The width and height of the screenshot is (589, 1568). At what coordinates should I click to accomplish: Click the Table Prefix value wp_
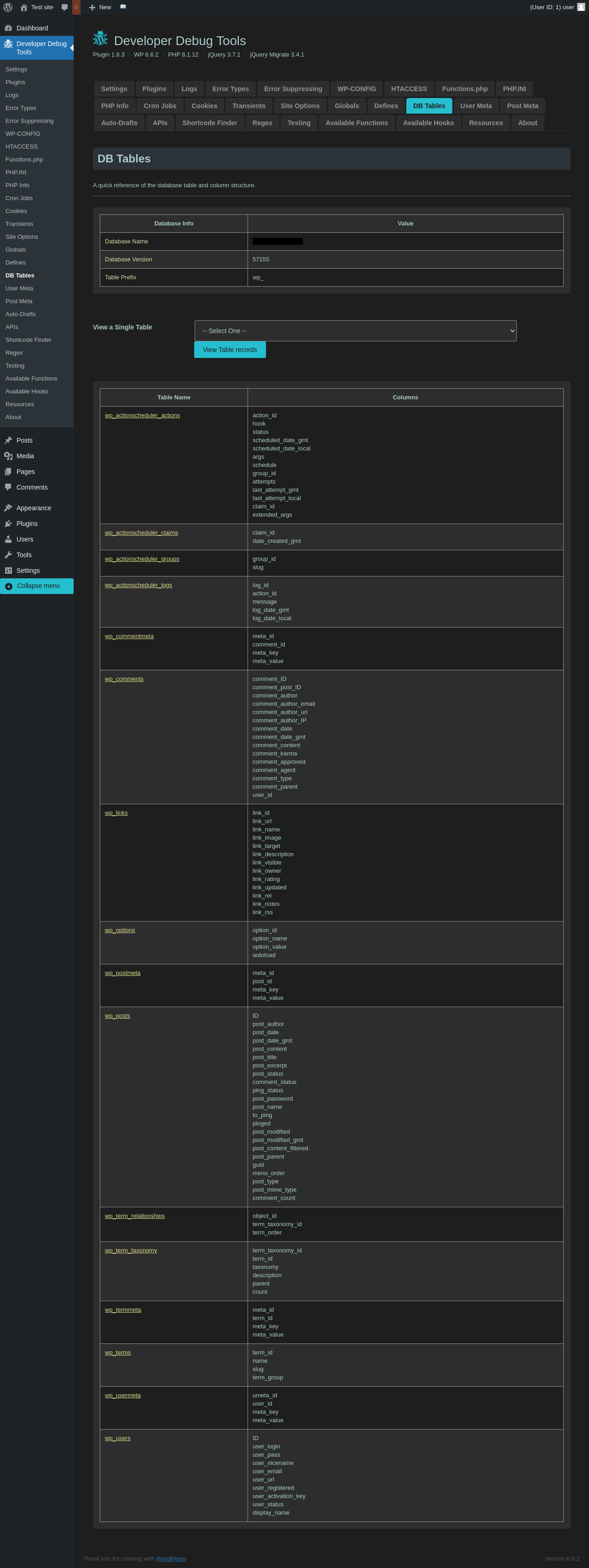[258, 277]
